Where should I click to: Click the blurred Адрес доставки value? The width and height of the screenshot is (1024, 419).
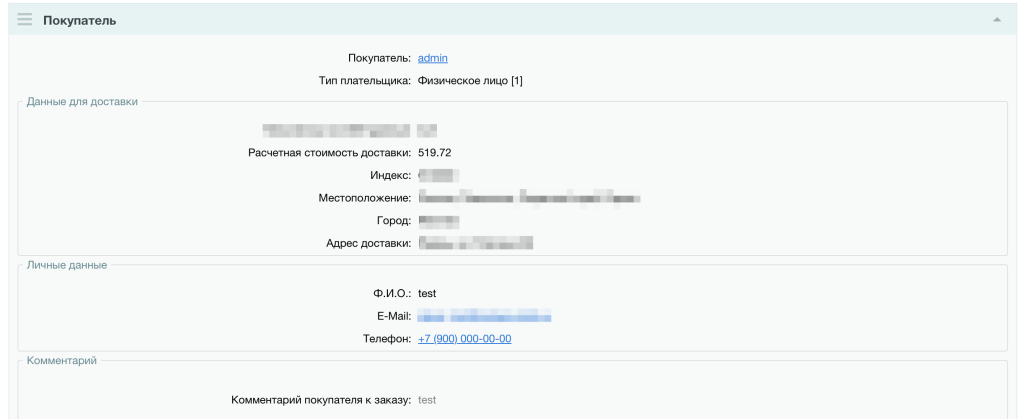[475, 242]
